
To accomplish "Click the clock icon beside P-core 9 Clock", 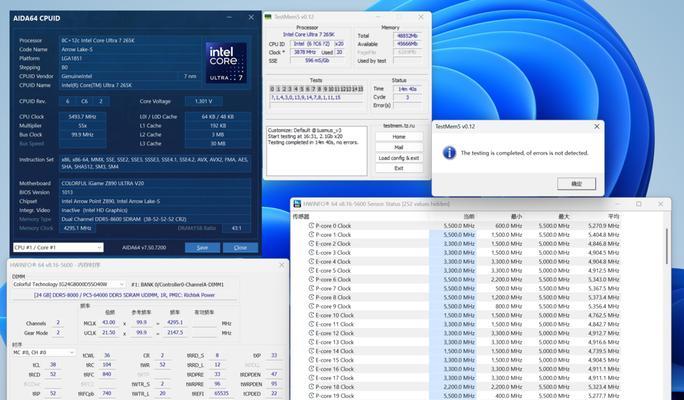I will (311, 306).
